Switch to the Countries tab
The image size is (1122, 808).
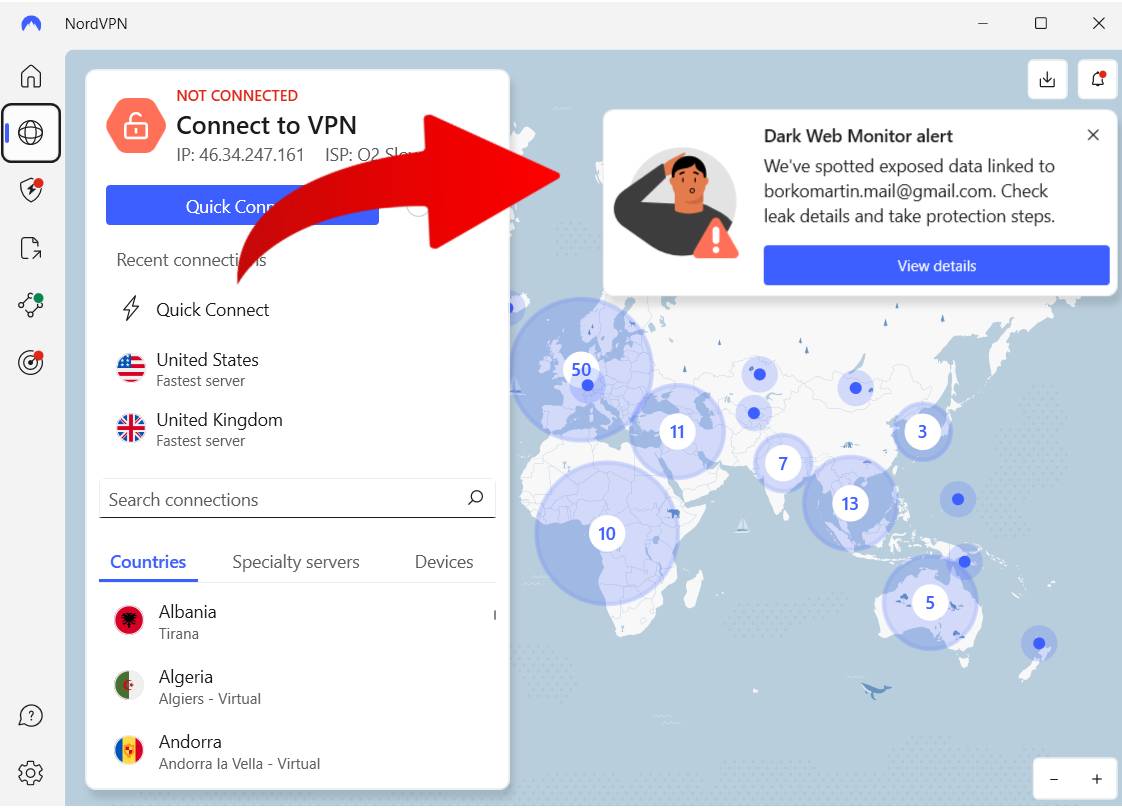pyautogui.click(x=148, y=563)
